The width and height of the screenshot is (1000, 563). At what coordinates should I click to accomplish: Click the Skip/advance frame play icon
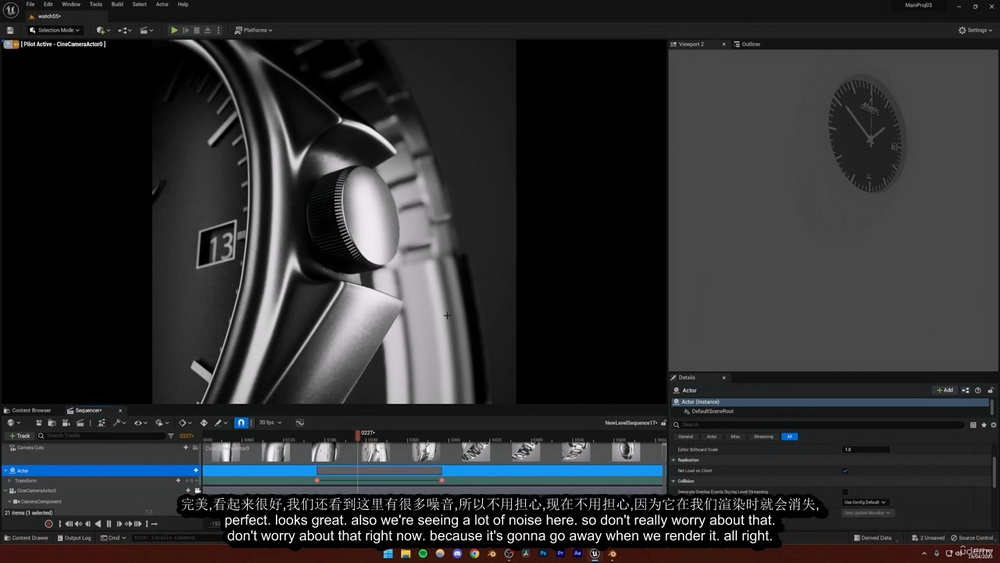186,30
